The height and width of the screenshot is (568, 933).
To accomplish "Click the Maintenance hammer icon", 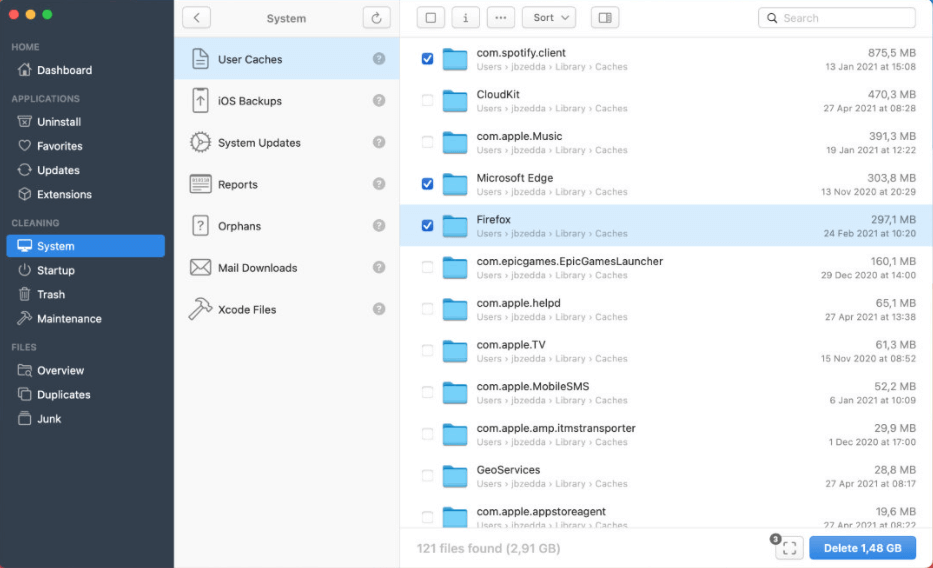I will click(24, 318).
